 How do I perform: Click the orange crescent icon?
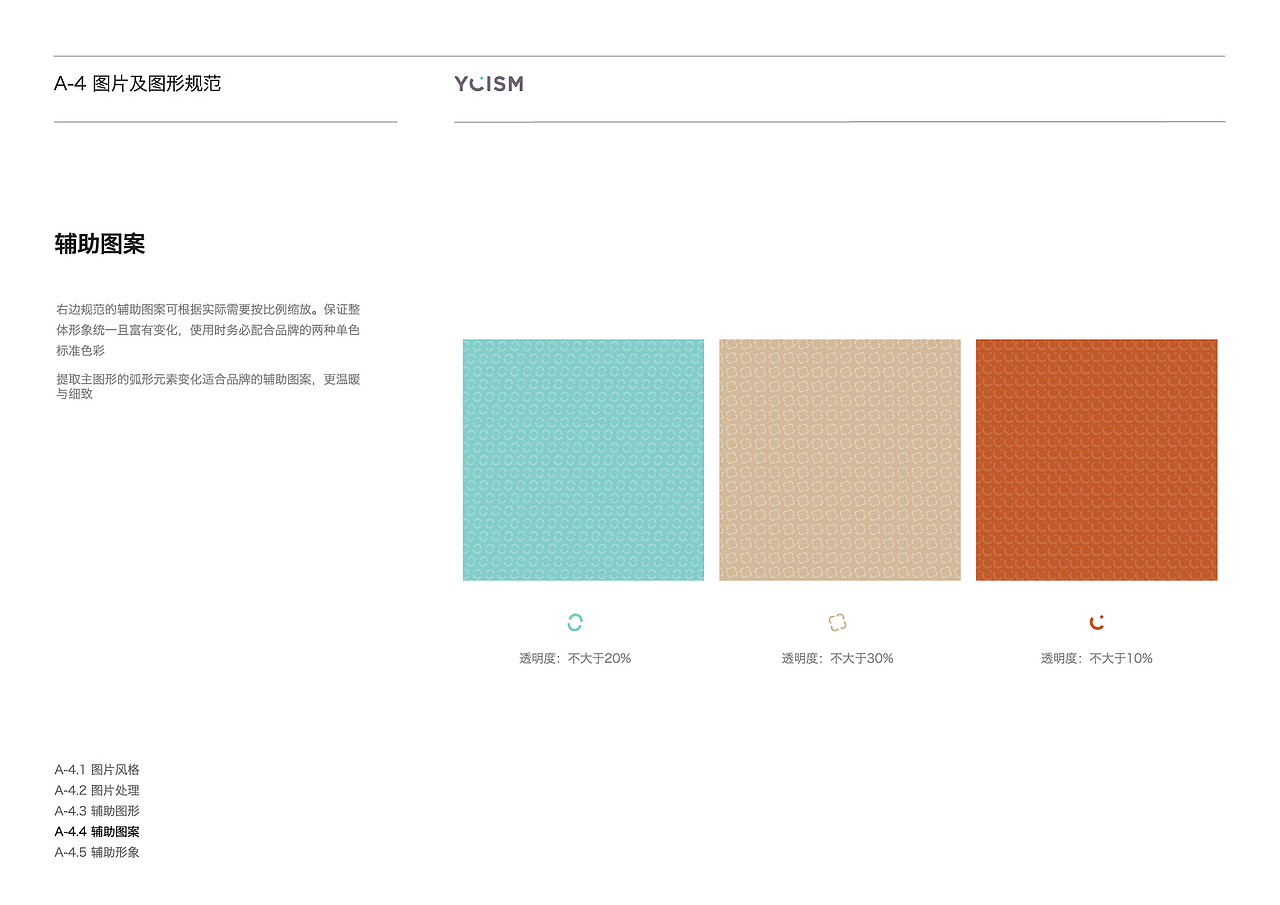1097,623
